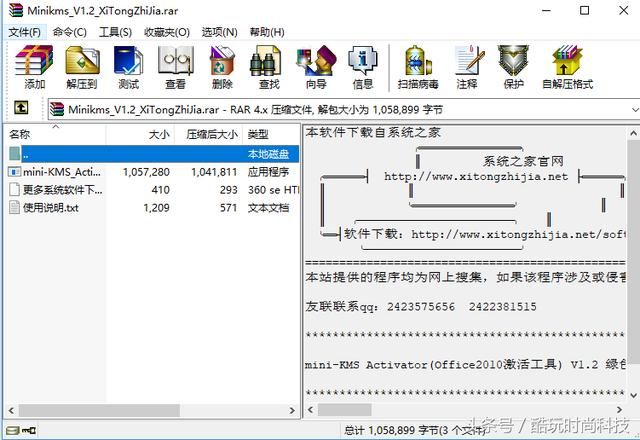
Task: Expand the archive path dropdown arrow
Action: click(x=635, y=109)
